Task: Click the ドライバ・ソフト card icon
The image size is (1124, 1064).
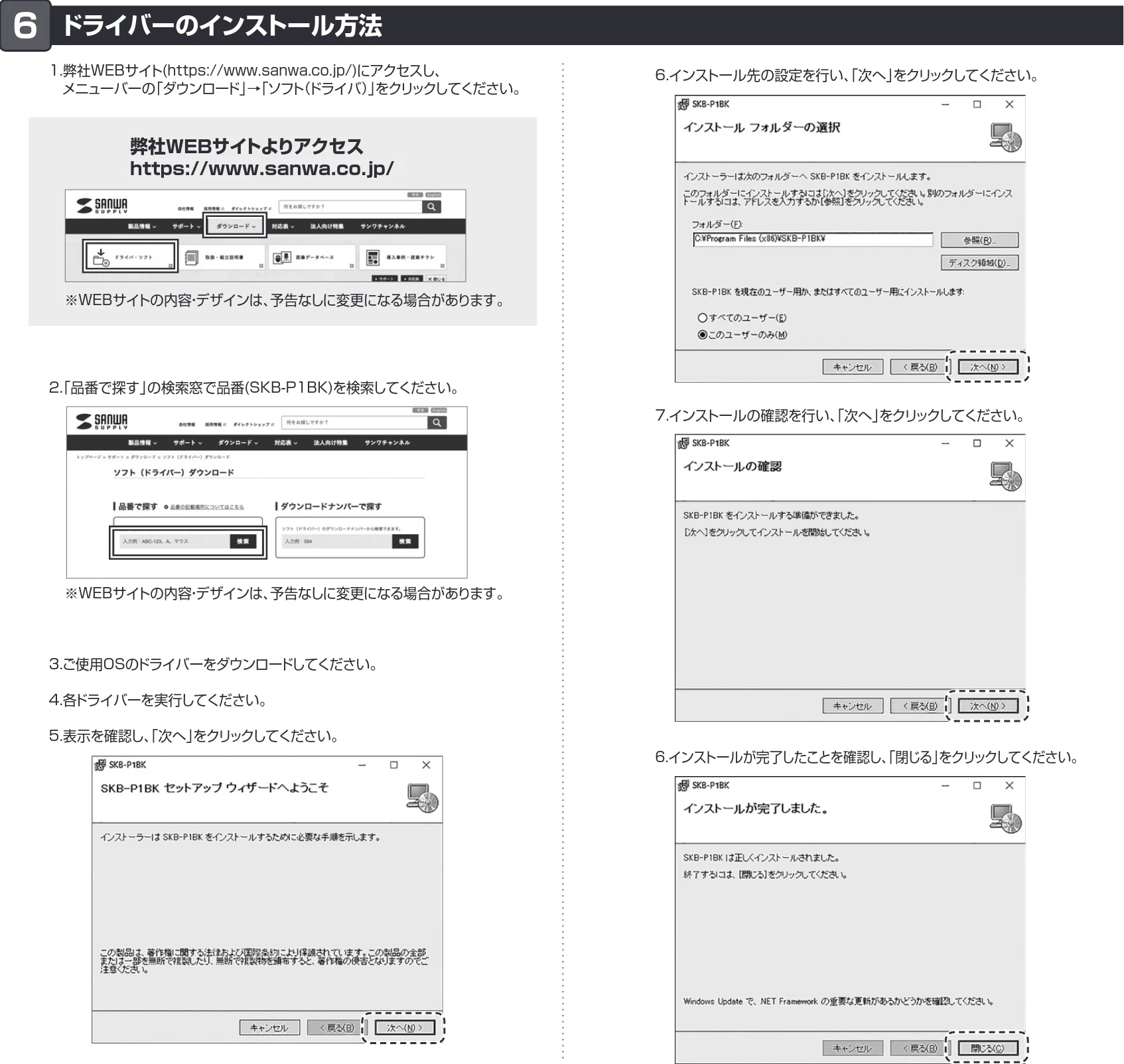Action: [100, 257]
